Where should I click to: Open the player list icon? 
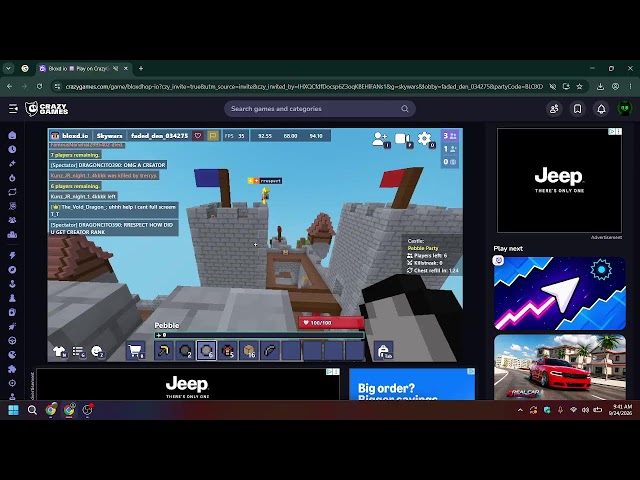tap(78, 351)
